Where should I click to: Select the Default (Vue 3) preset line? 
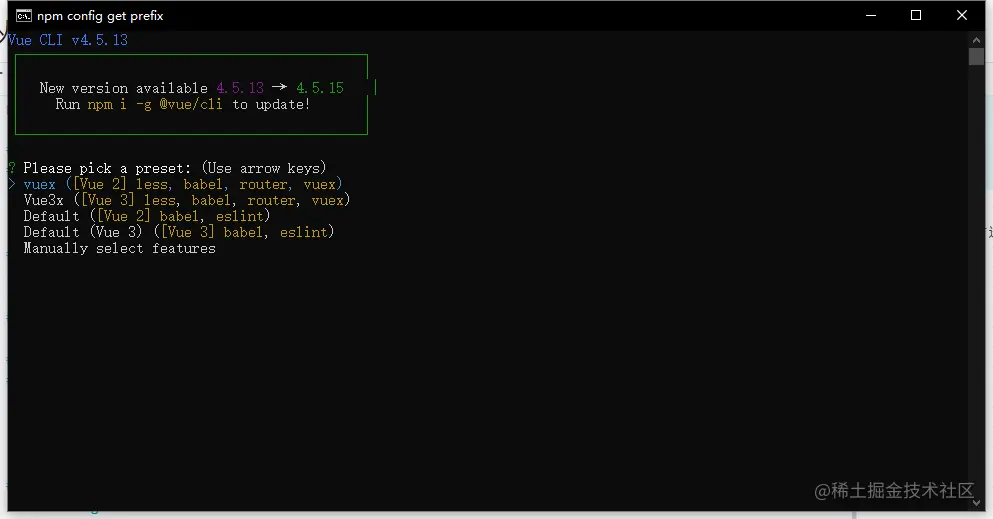coord(179,232)
